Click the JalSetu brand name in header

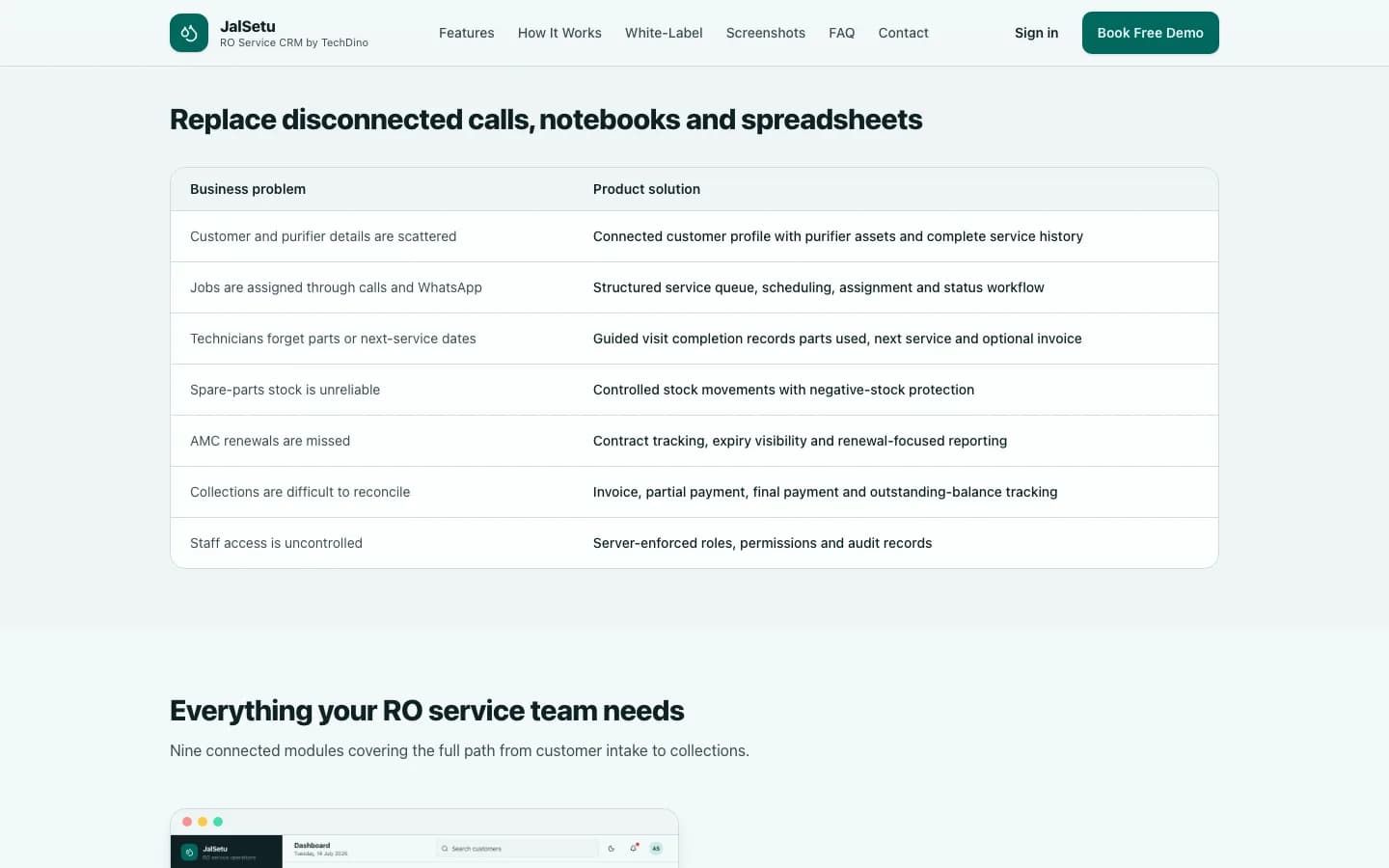[248, 26]
